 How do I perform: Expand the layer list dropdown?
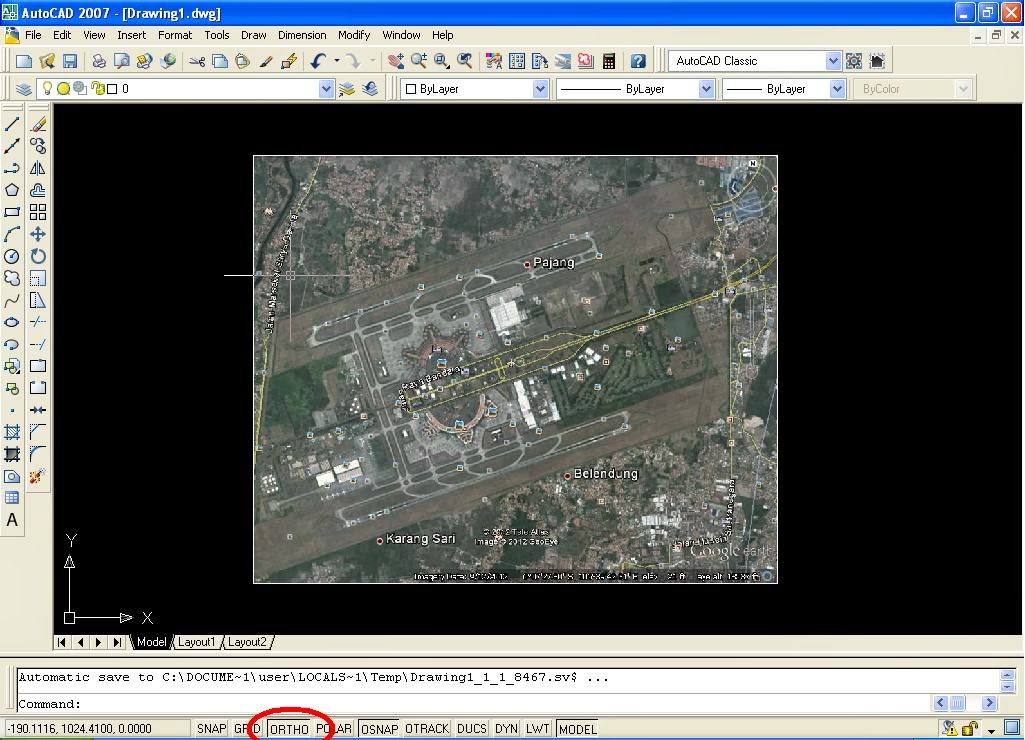(326, 89)
